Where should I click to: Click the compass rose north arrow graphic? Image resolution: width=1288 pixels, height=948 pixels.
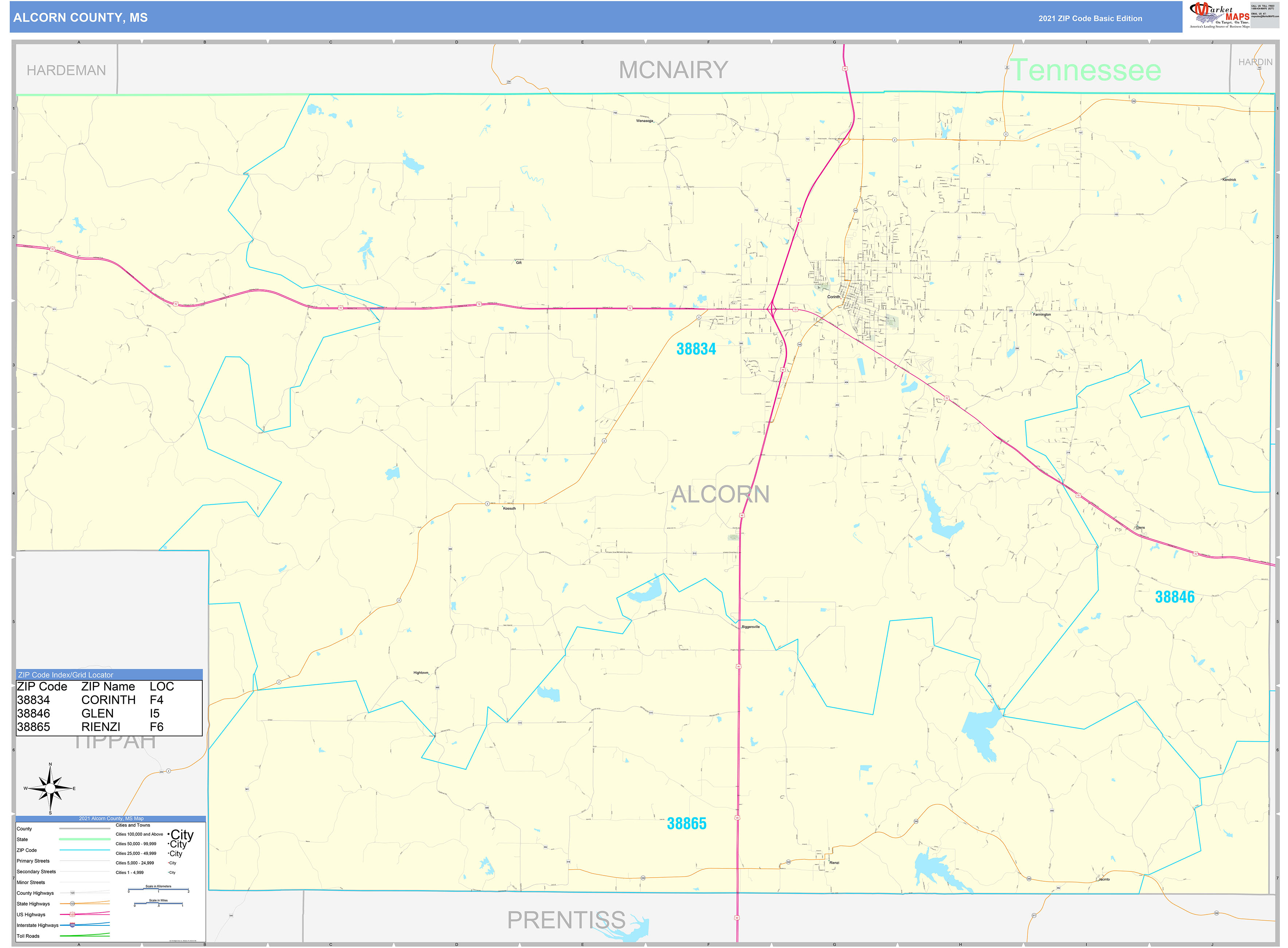(x=50, y=788)
